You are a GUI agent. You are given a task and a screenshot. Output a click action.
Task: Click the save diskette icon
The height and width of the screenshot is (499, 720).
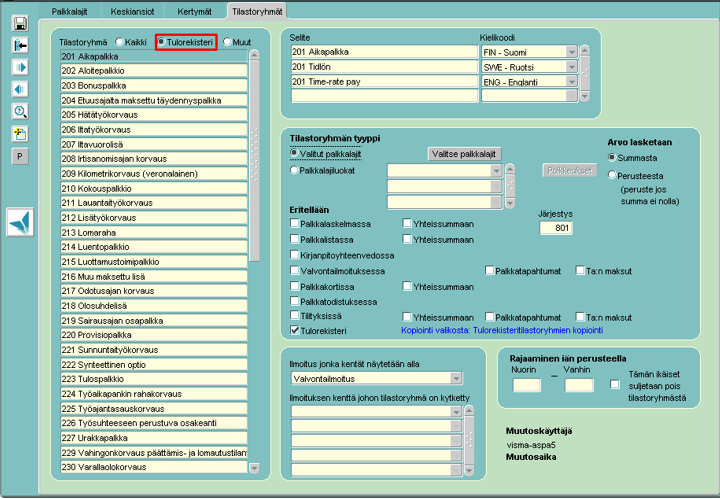20,23
